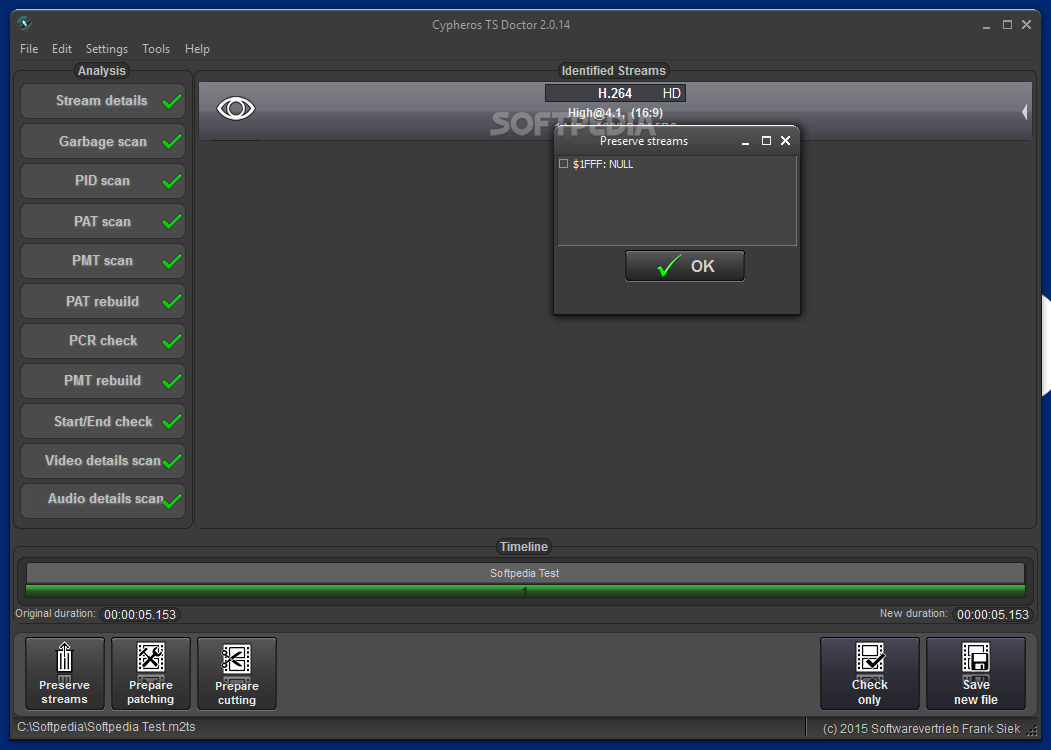The image size is (1051, 750).
Task: Click the Softpedia Test timeline segment
Action: click(x=526, y=573)
